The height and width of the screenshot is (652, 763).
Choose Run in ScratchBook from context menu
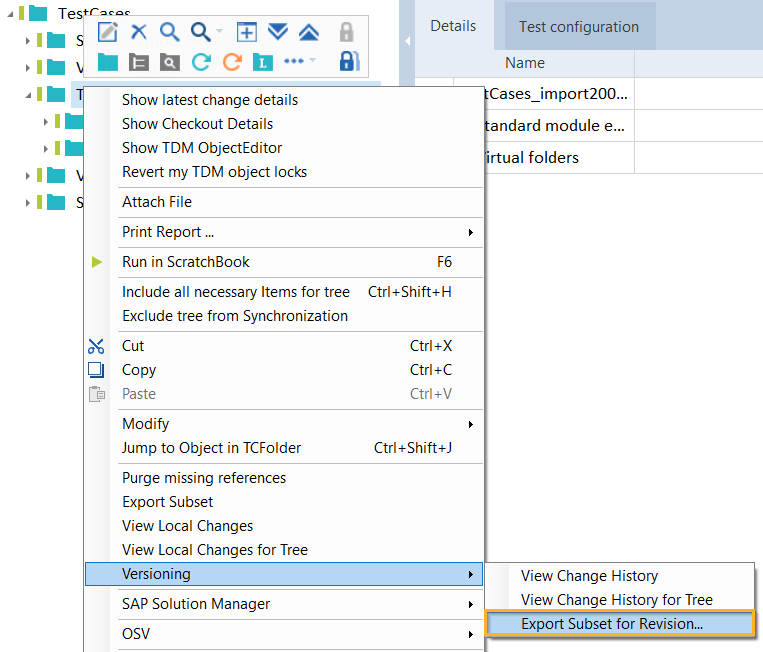click(x=186, y=262)
